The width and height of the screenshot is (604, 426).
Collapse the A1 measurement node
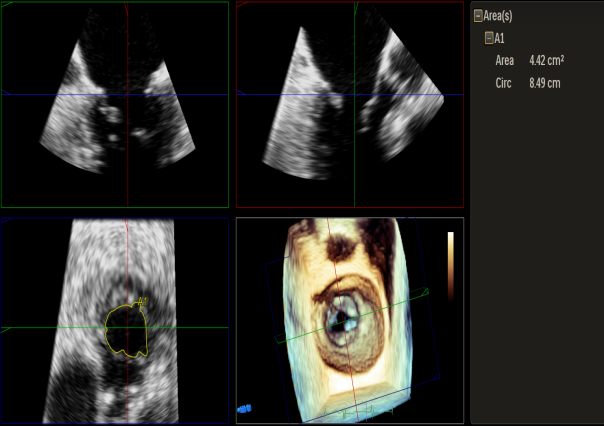click(489, 38)
